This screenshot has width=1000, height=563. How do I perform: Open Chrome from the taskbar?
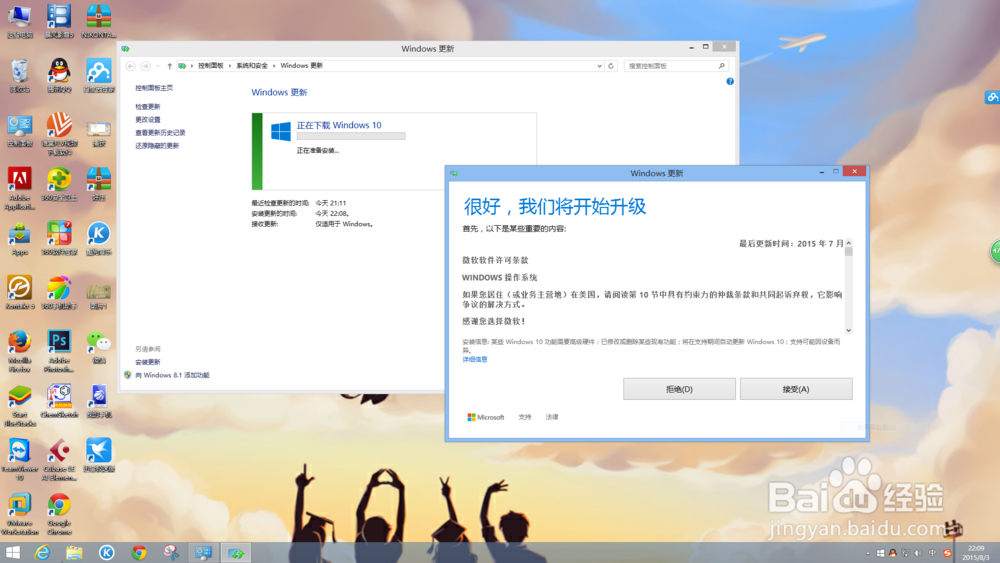(138, 552)
